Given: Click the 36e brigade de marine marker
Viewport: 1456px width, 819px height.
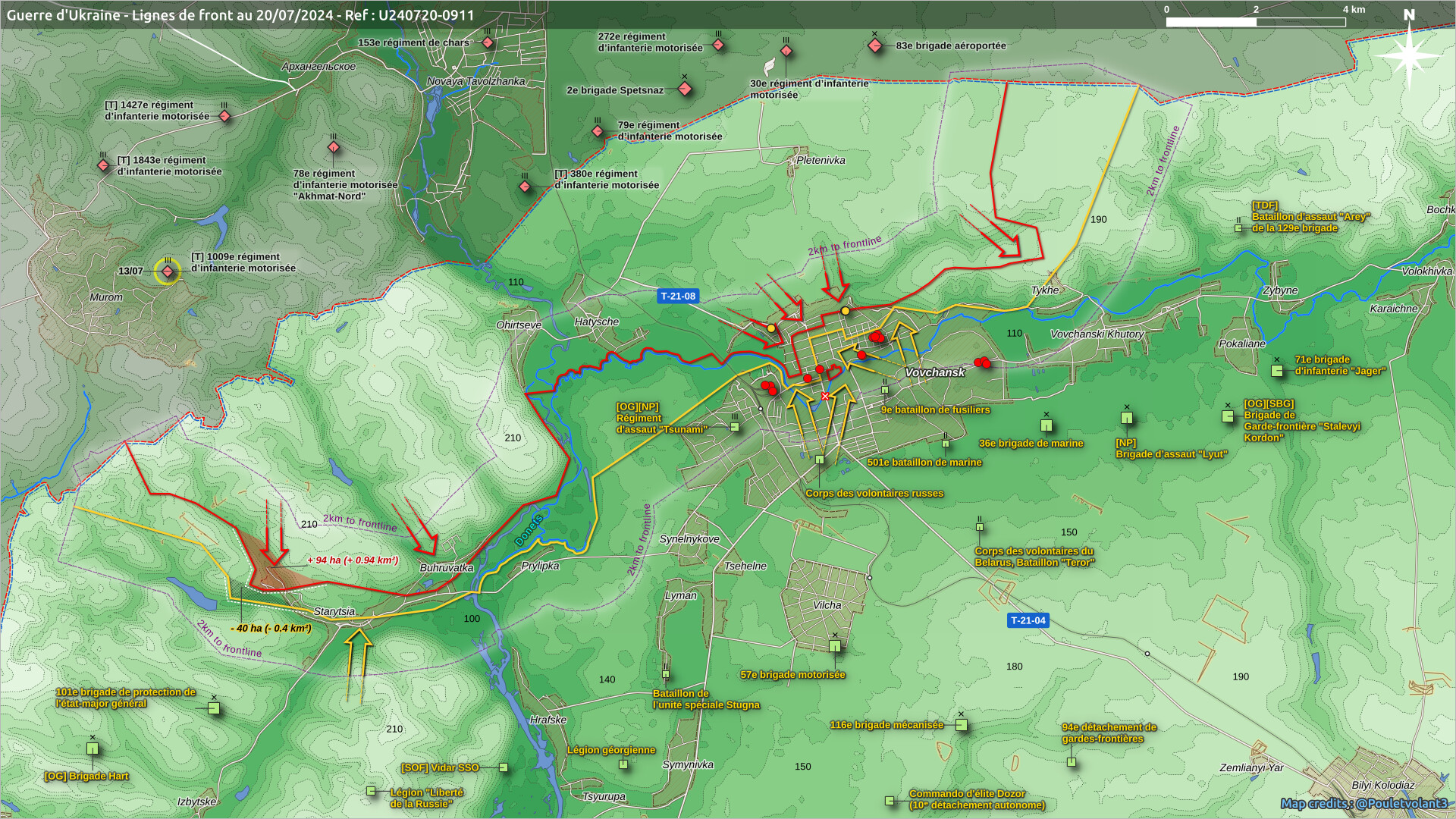Looking at the screenshot, I should 1046,425.
